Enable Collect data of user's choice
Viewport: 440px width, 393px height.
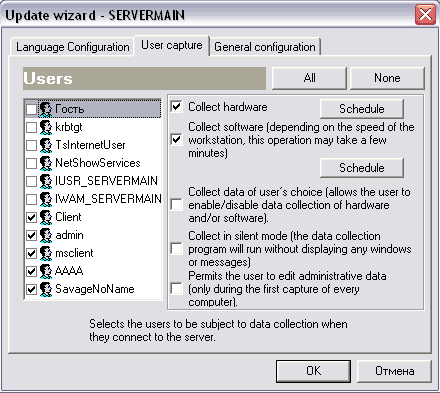[176, 205]
